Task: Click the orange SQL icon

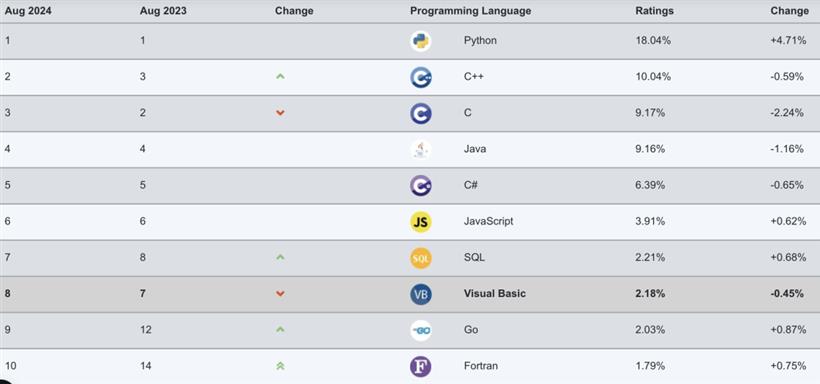Action: 420,258
